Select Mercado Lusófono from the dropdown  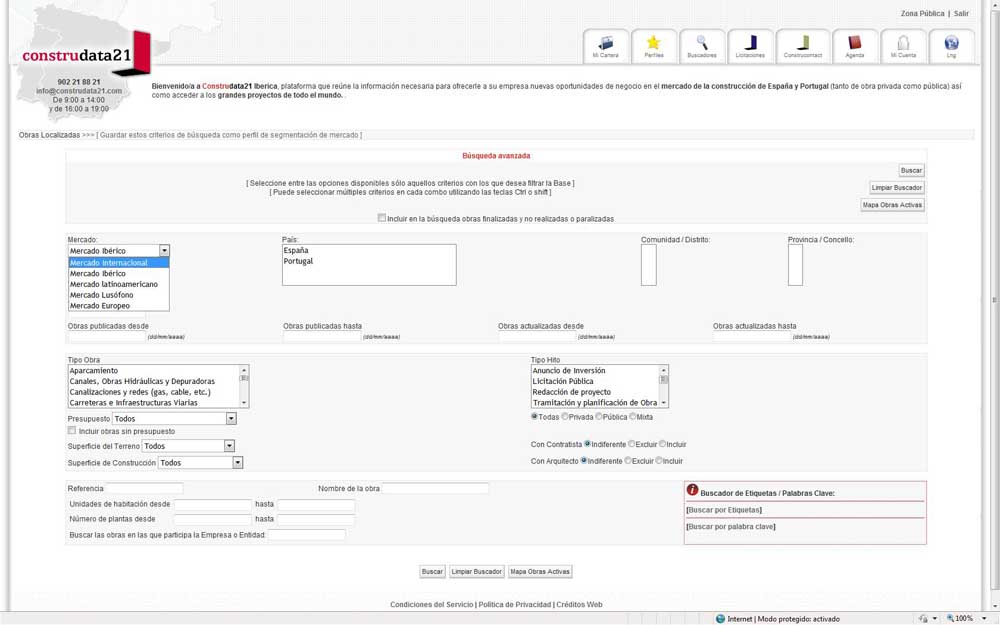pos(119,295)
